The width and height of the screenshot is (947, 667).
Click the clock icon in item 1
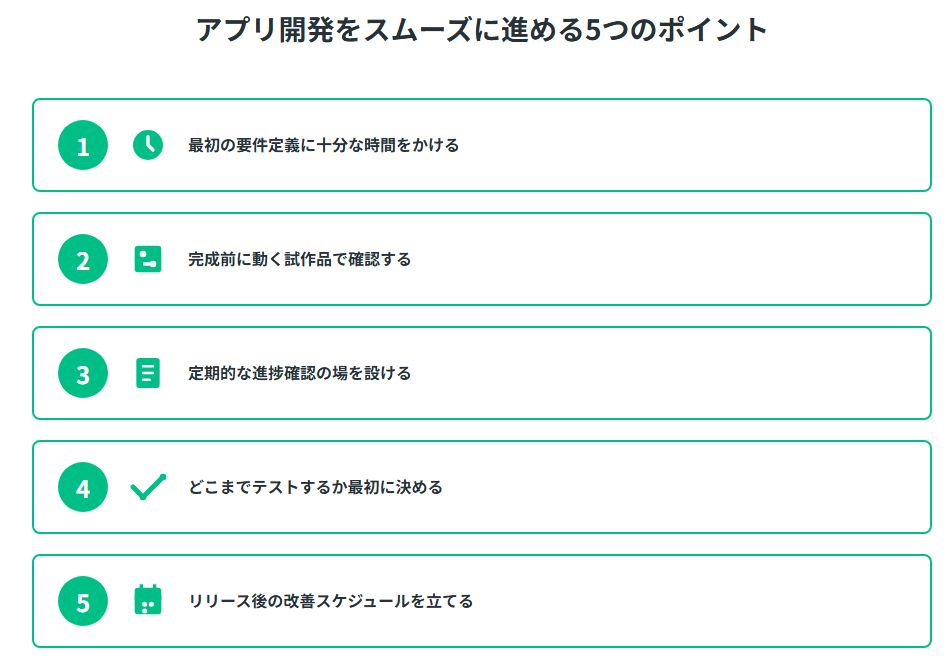pos(148,145)
